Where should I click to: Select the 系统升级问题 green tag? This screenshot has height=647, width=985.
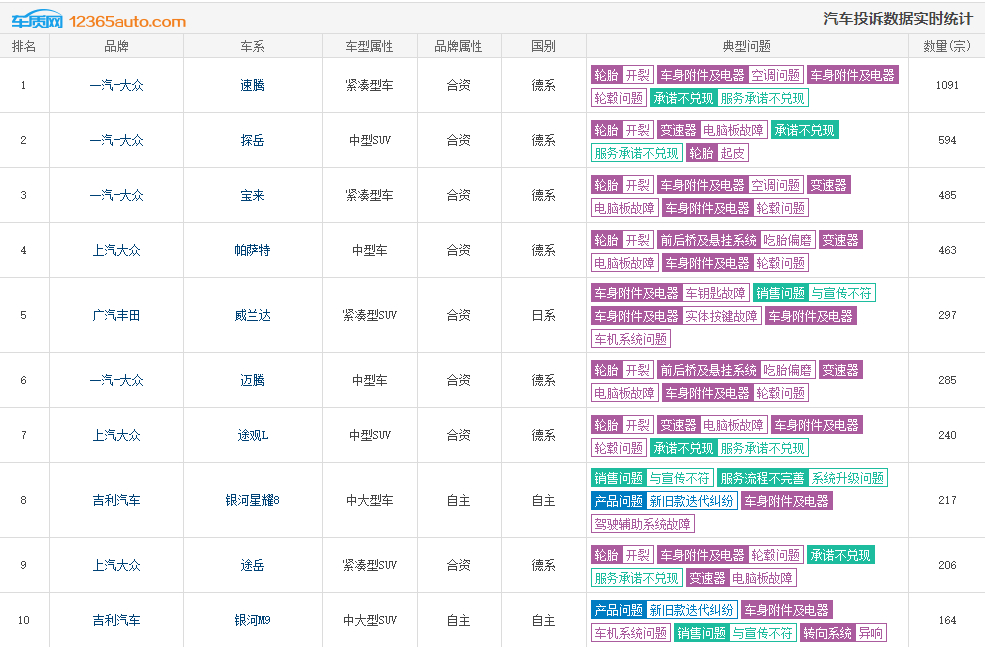(x=847, y=478)
